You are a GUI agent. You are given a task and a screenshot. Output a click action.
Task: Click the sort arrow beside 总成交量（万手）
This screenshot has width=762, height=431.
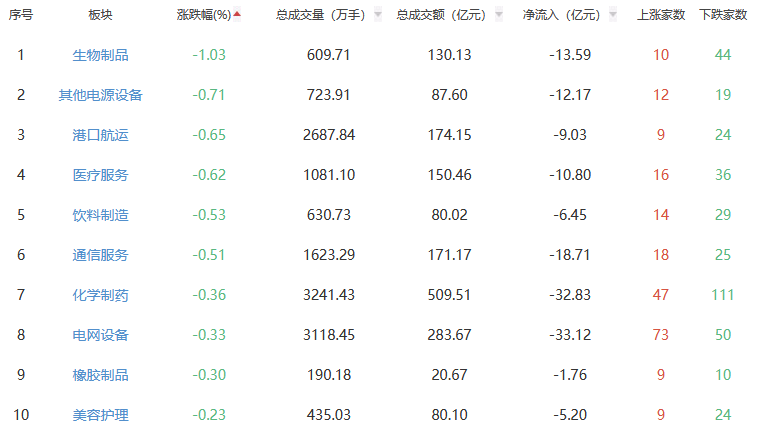377,16
